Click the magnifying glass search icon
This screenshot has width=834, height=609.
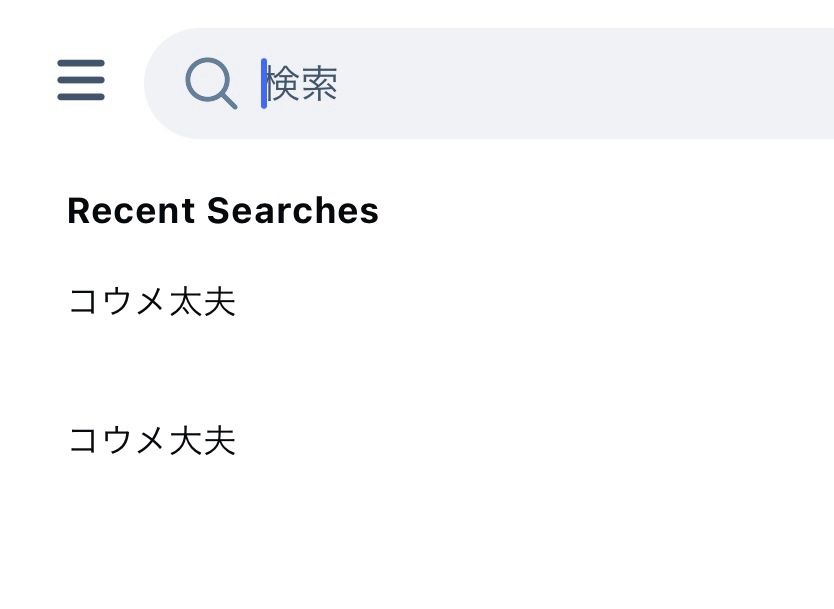coord(210,83)
